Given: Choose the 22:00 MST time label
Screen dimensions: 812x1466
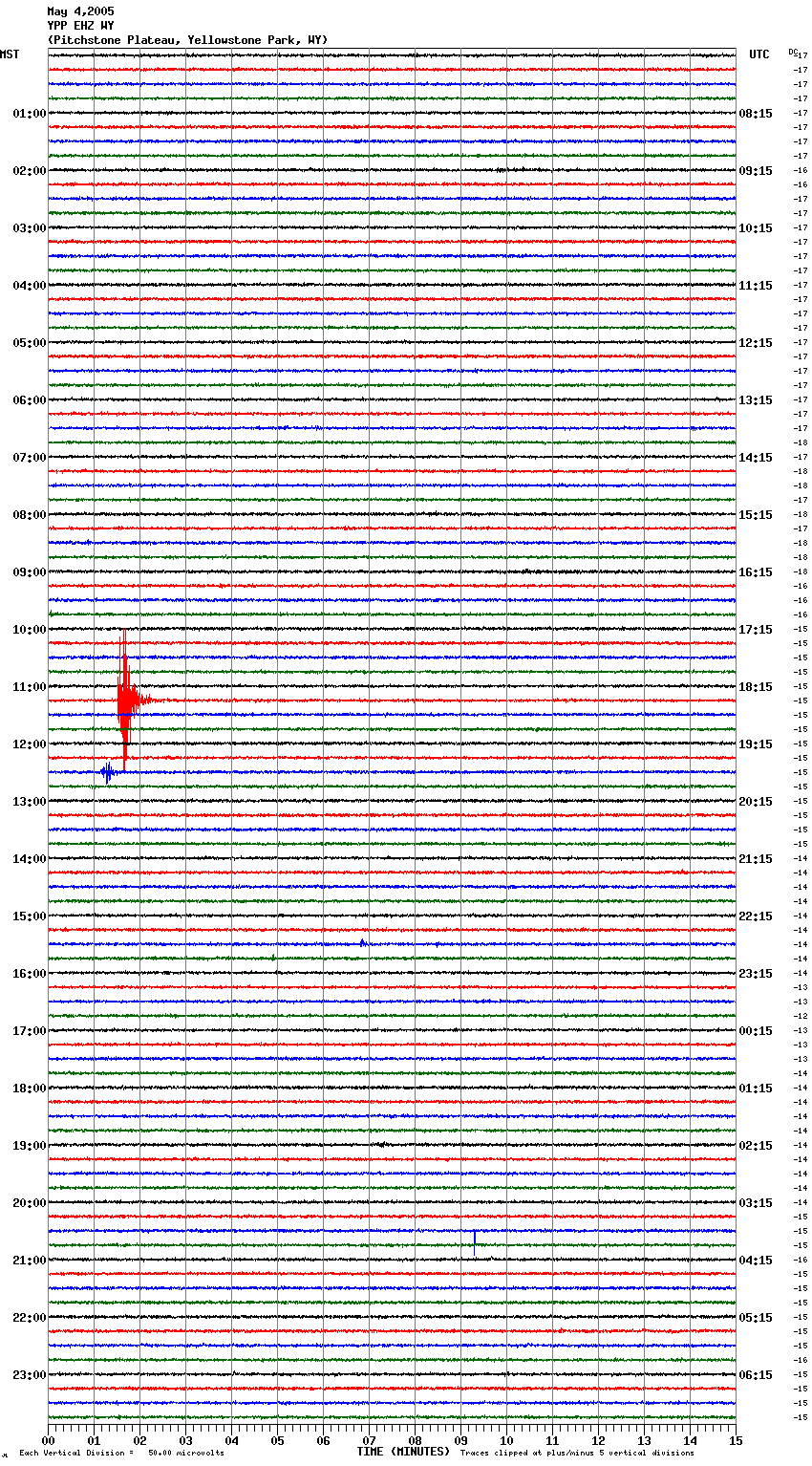Looking at the screenshot, I should tap(30, 1318).
